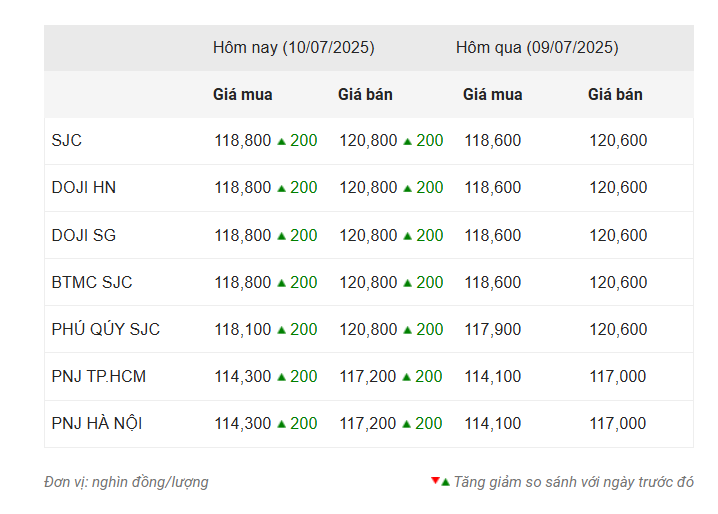The image size is (718, 514).
Task: Click green up arrow in DOJI SG sell price
Action: pyautogui.click(x=408, y=236)
